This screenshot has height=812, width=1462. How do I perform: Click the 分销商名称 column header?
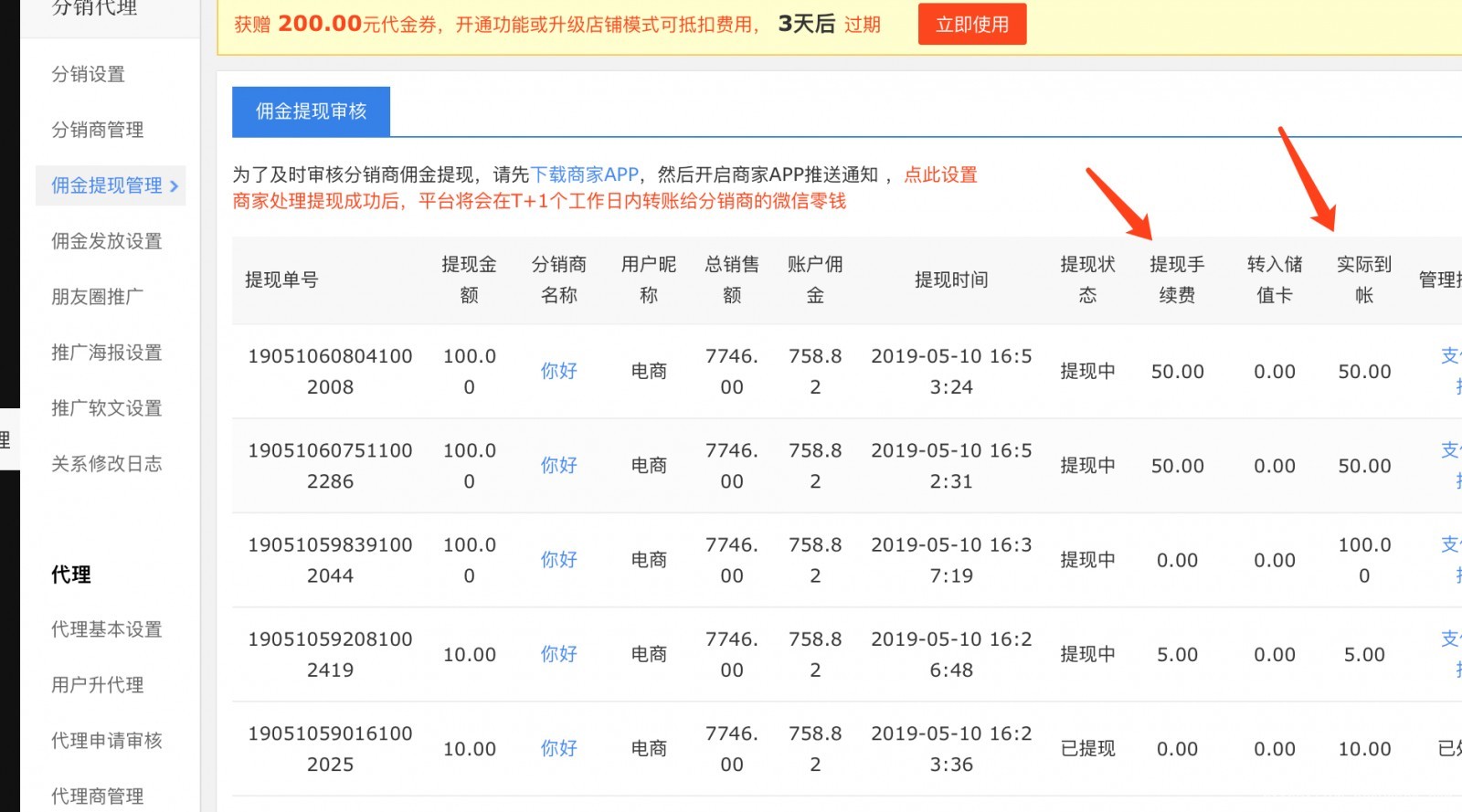click(x=558, y=279)
